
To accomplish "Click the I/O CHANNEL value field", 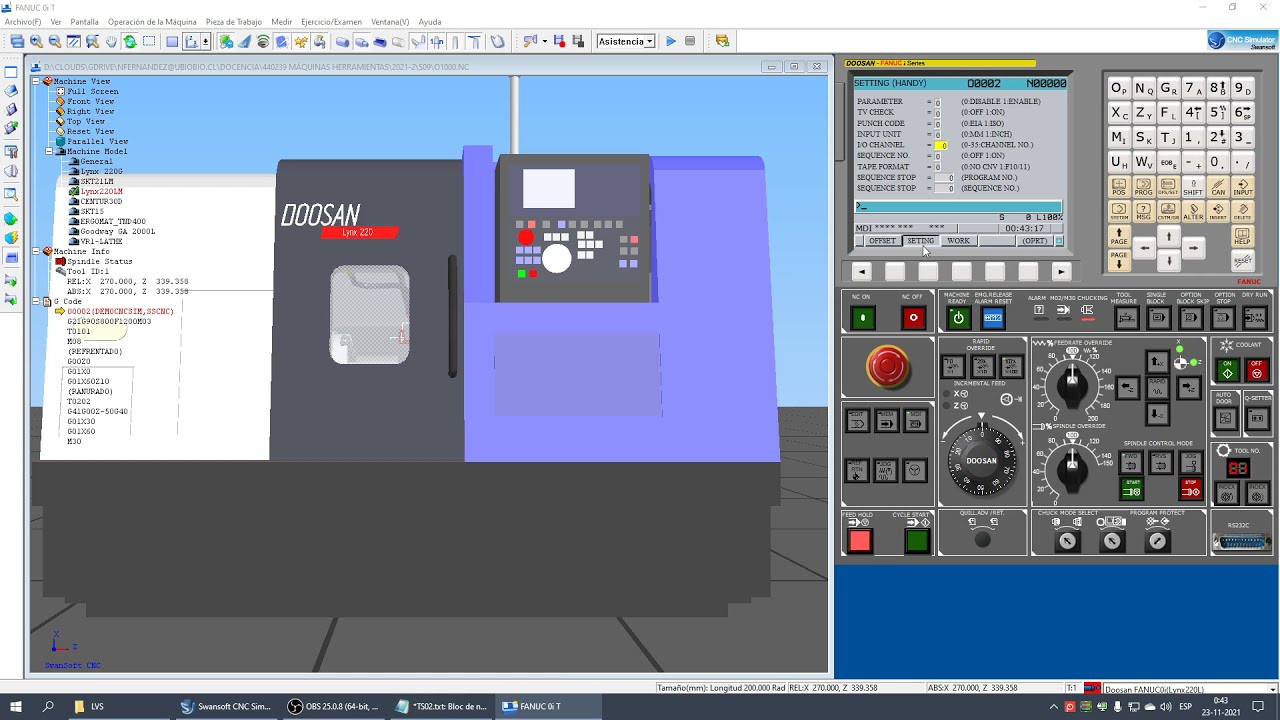I will click(941, 145).
